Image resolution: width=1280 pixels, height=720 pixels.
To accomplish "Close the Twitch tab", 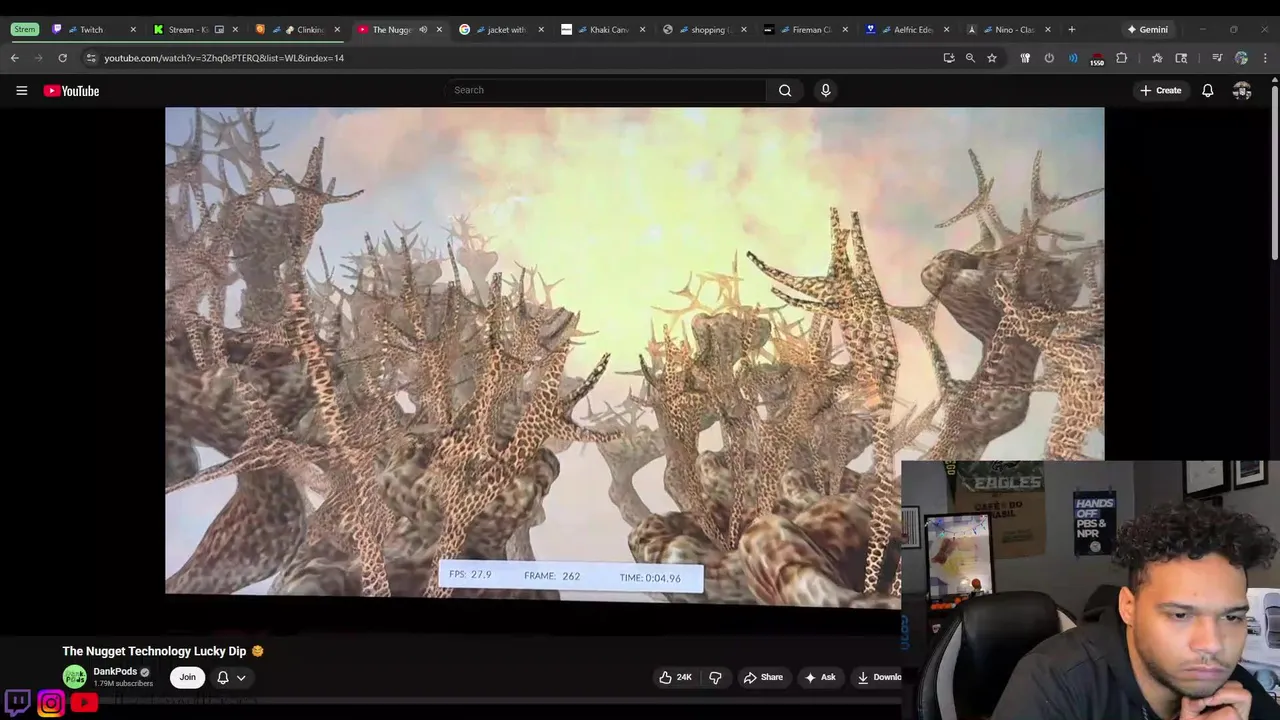I will [133, 29].
